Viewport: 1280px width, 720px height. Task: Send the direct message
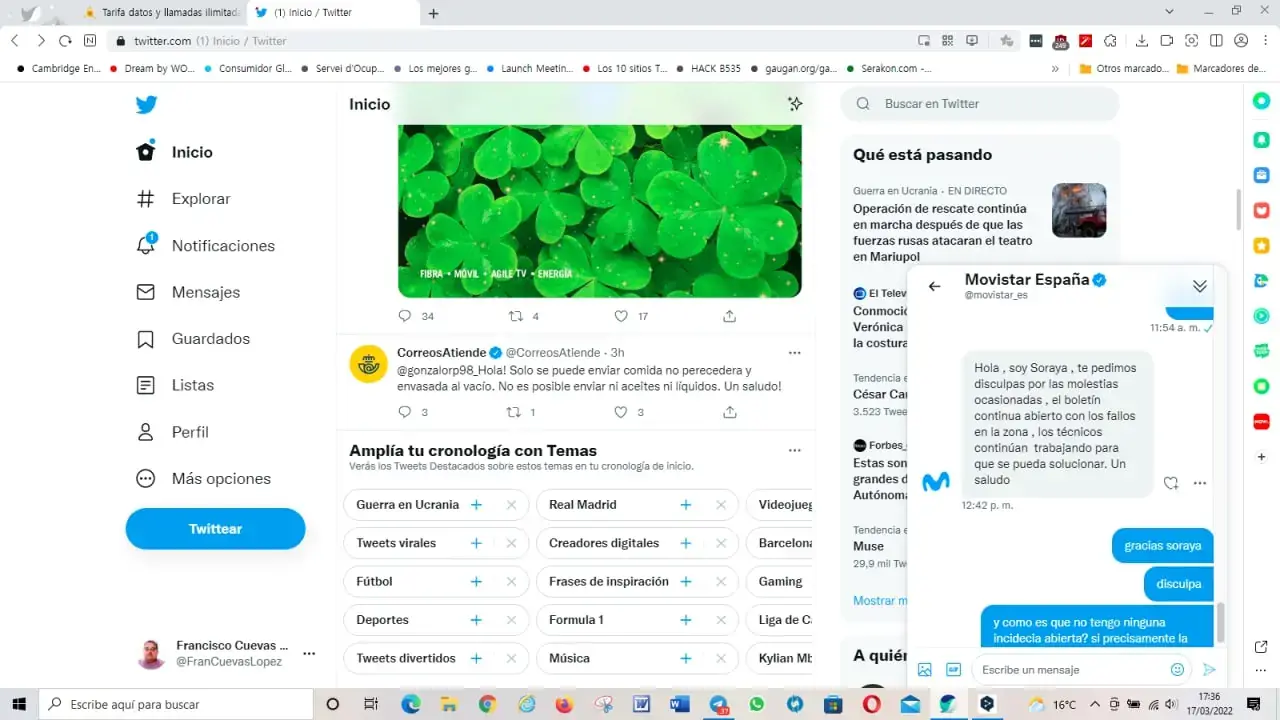[x=1209, y=670]
